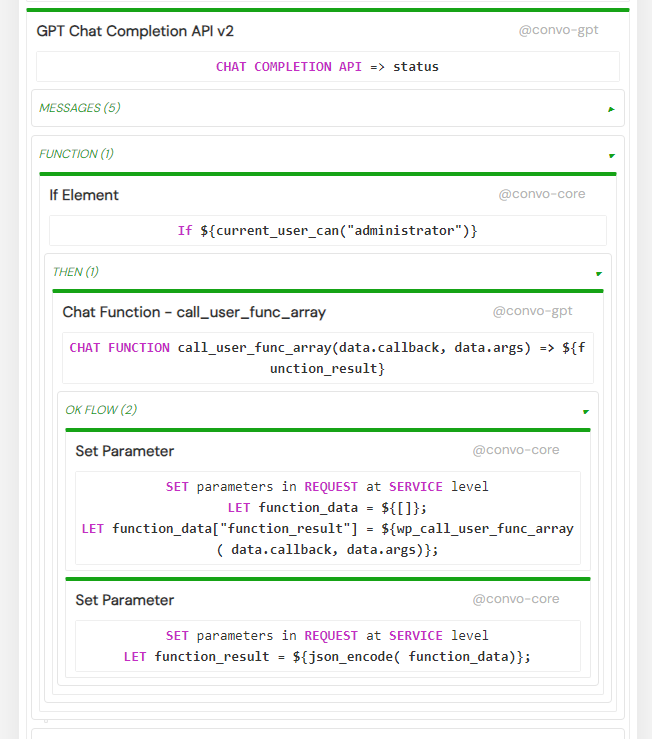This screenshot has height=739, width=652.
Task: Open the wp_call_user_func_array parameter code box
Action: click(328, 518)
